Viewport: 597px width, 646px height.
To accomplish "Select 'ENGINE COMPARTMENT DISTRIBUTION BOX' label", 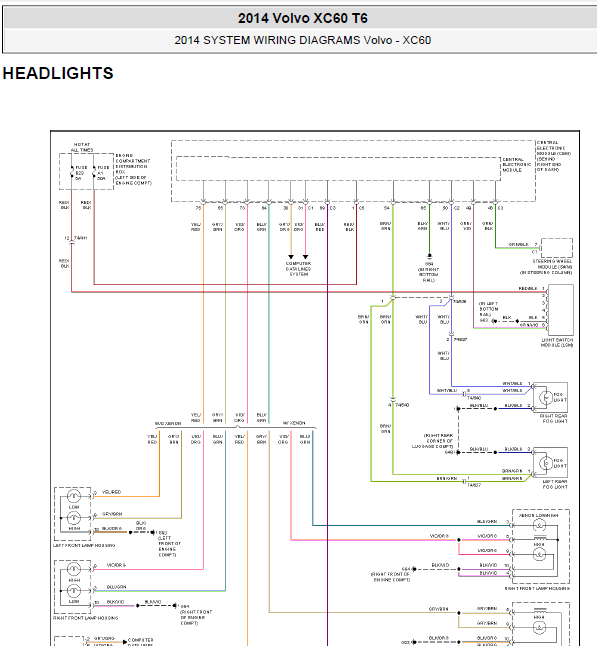I will pyautogui.click(x=133, y=164).
